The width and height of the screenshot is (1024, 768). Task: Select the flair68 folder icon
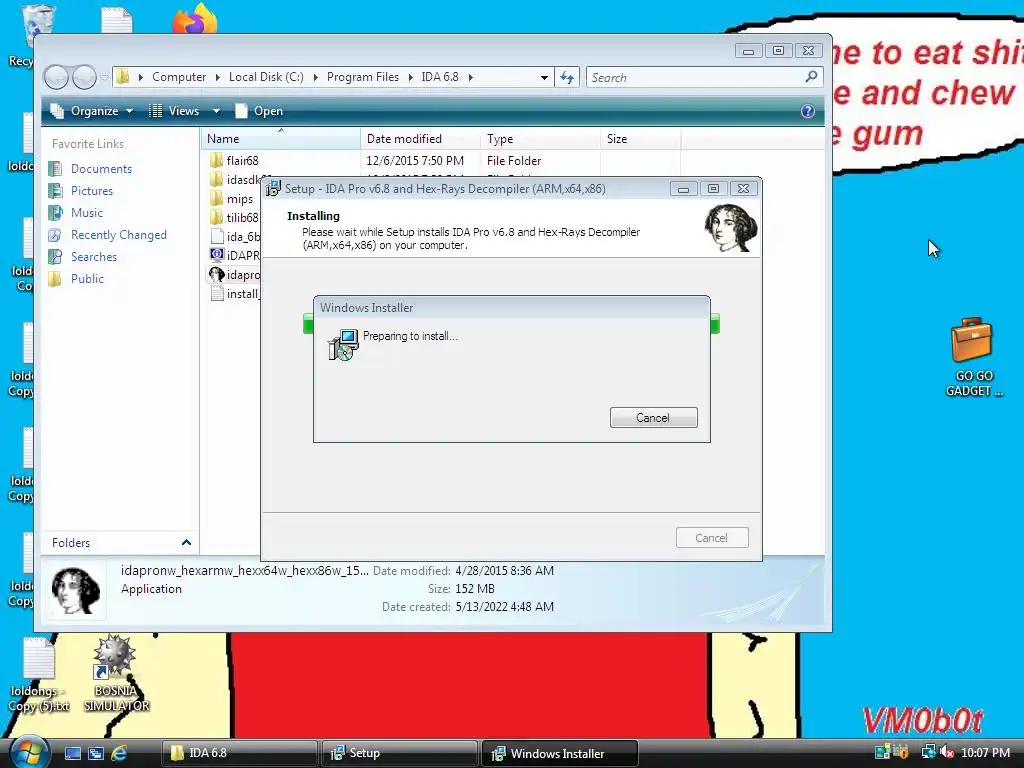pos(216,160)
